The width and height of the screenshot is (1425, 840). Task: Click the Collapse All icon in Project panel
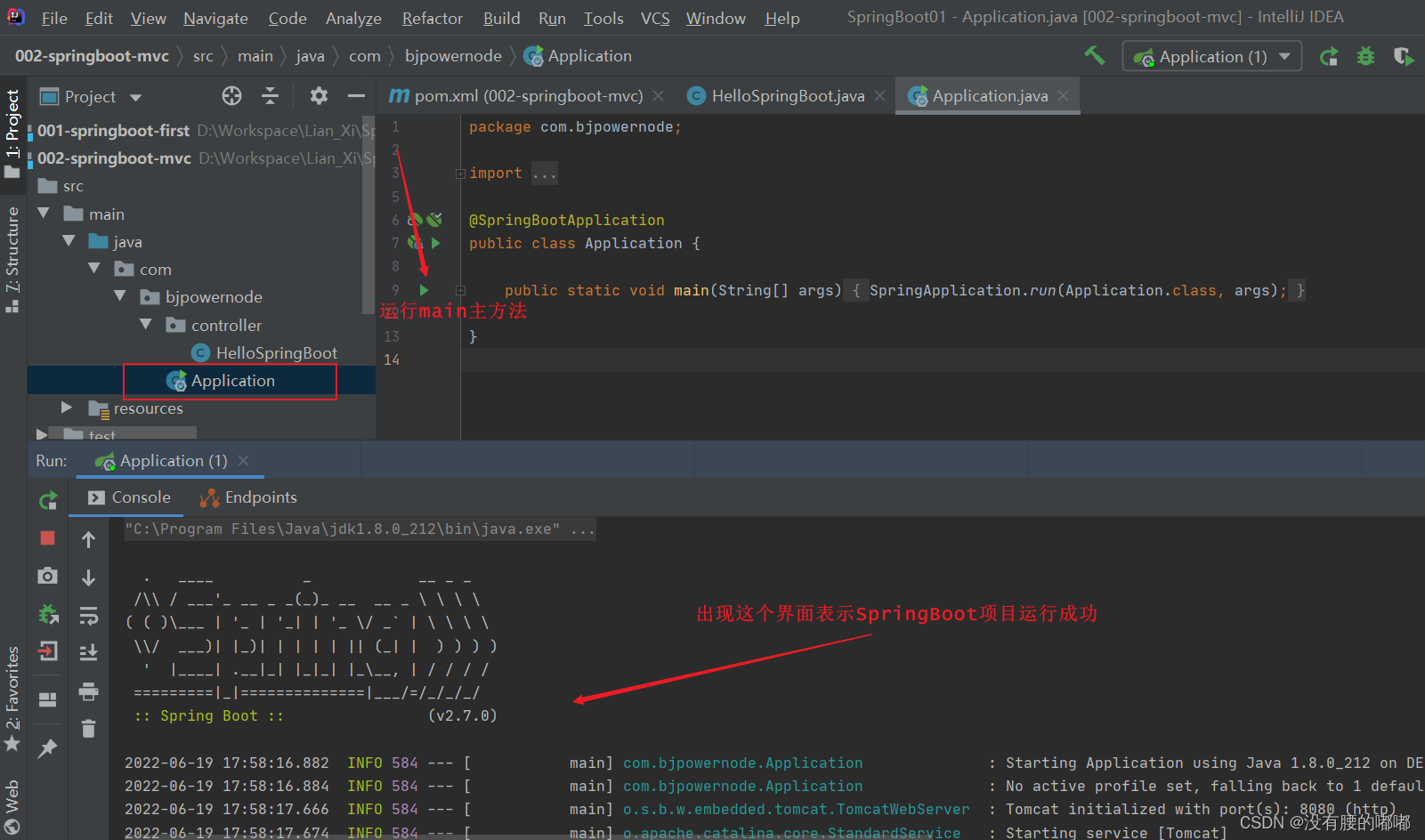click(x=271, y=96)
